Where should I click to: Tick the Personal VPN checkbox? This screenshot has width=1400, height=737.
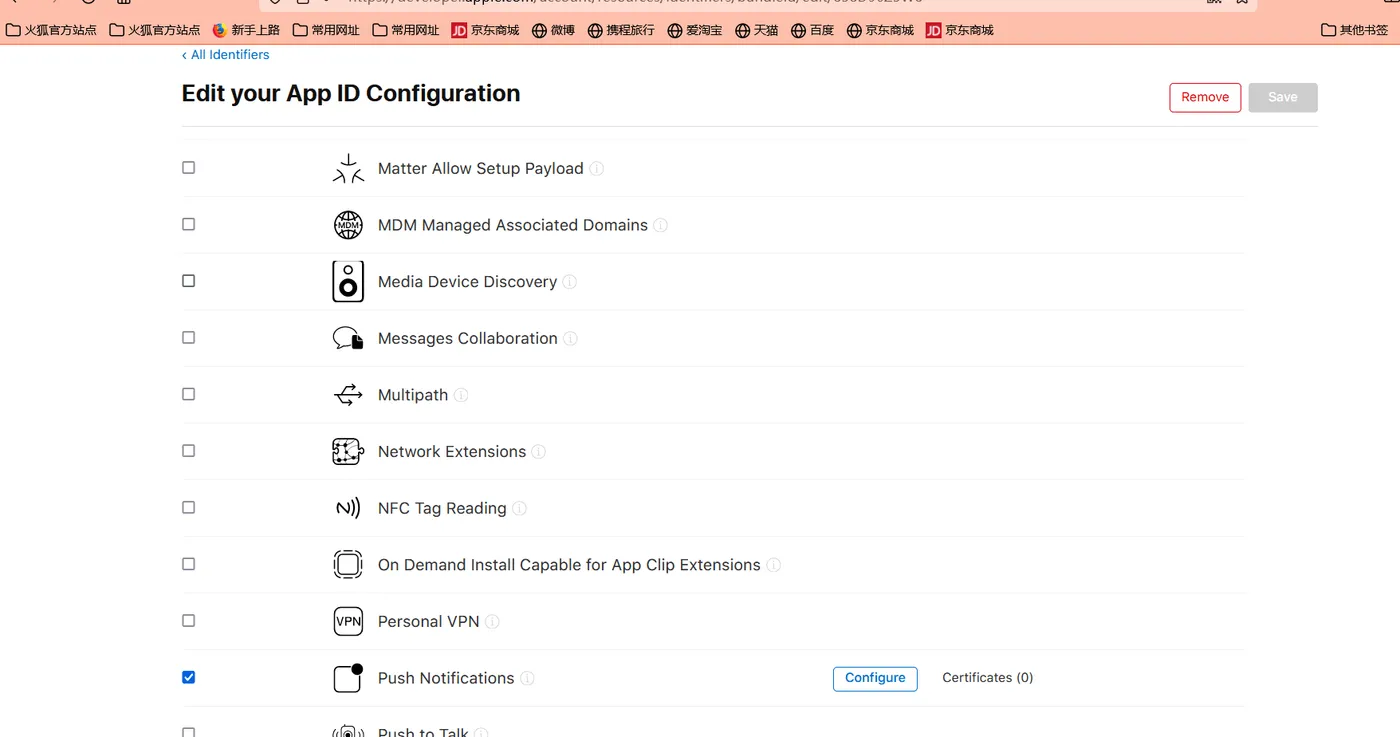click(x=188, y=620)
